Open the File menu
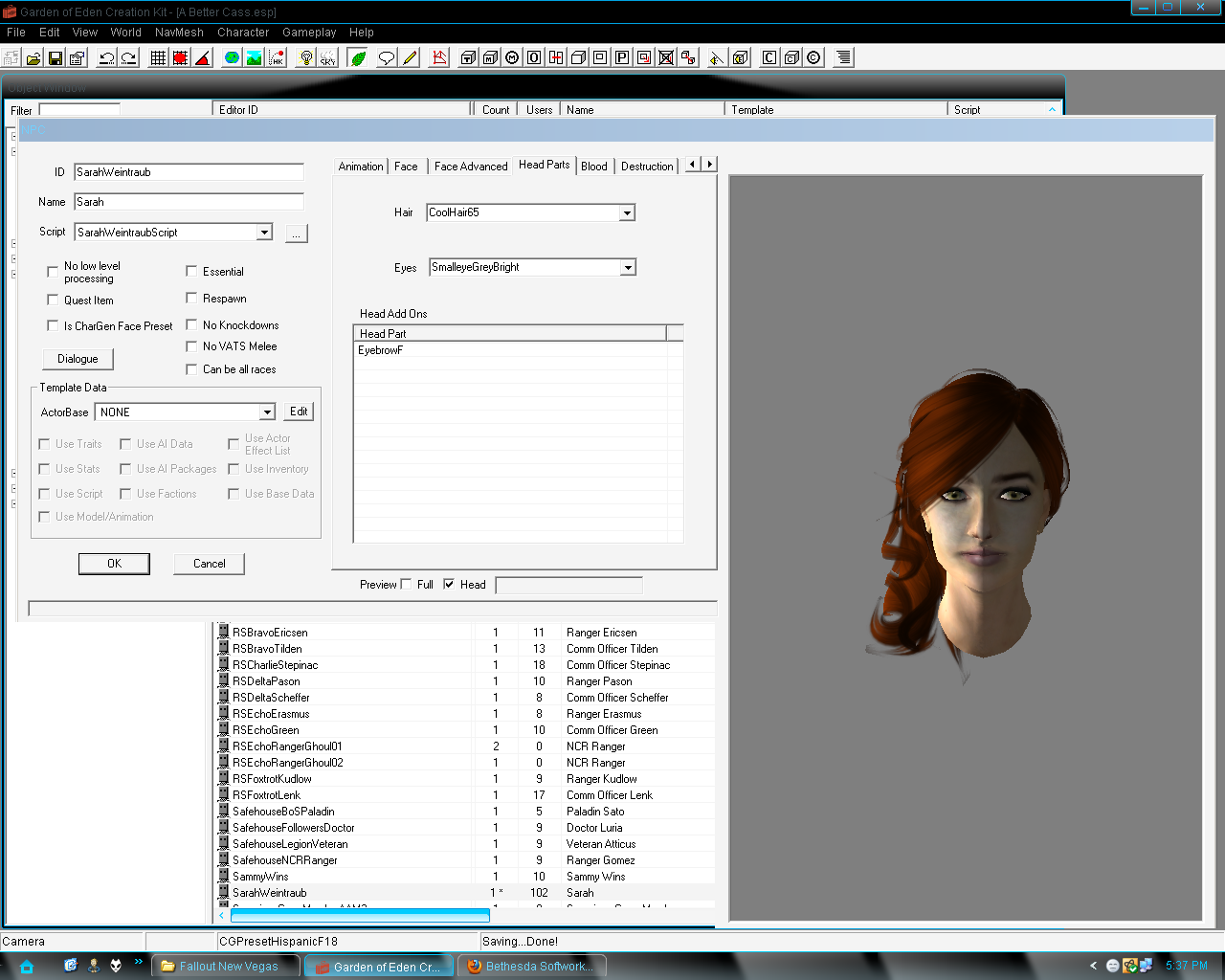The image size is (1225, 980). point(16,32)
